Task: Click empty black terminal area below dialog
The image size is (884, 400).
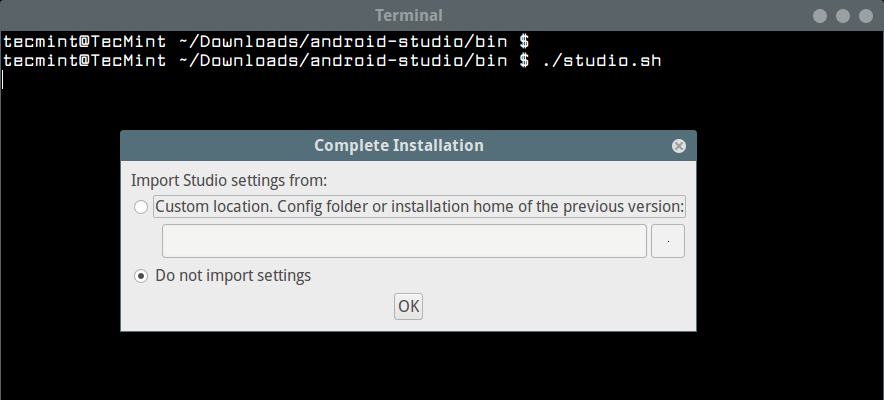Action: (x=440, y=365)
